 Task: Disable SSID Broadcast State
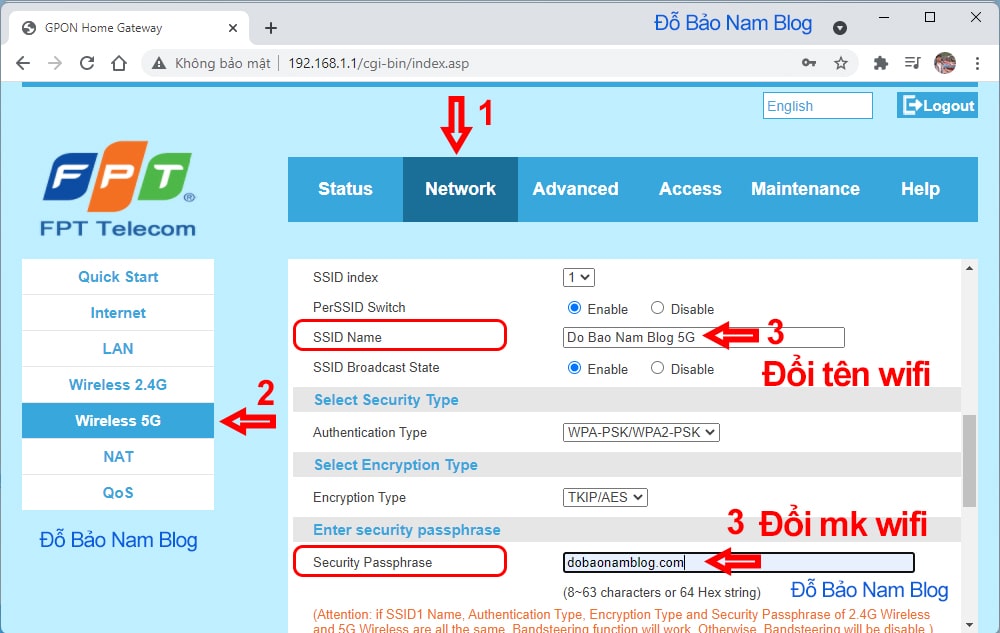(657, 368)
